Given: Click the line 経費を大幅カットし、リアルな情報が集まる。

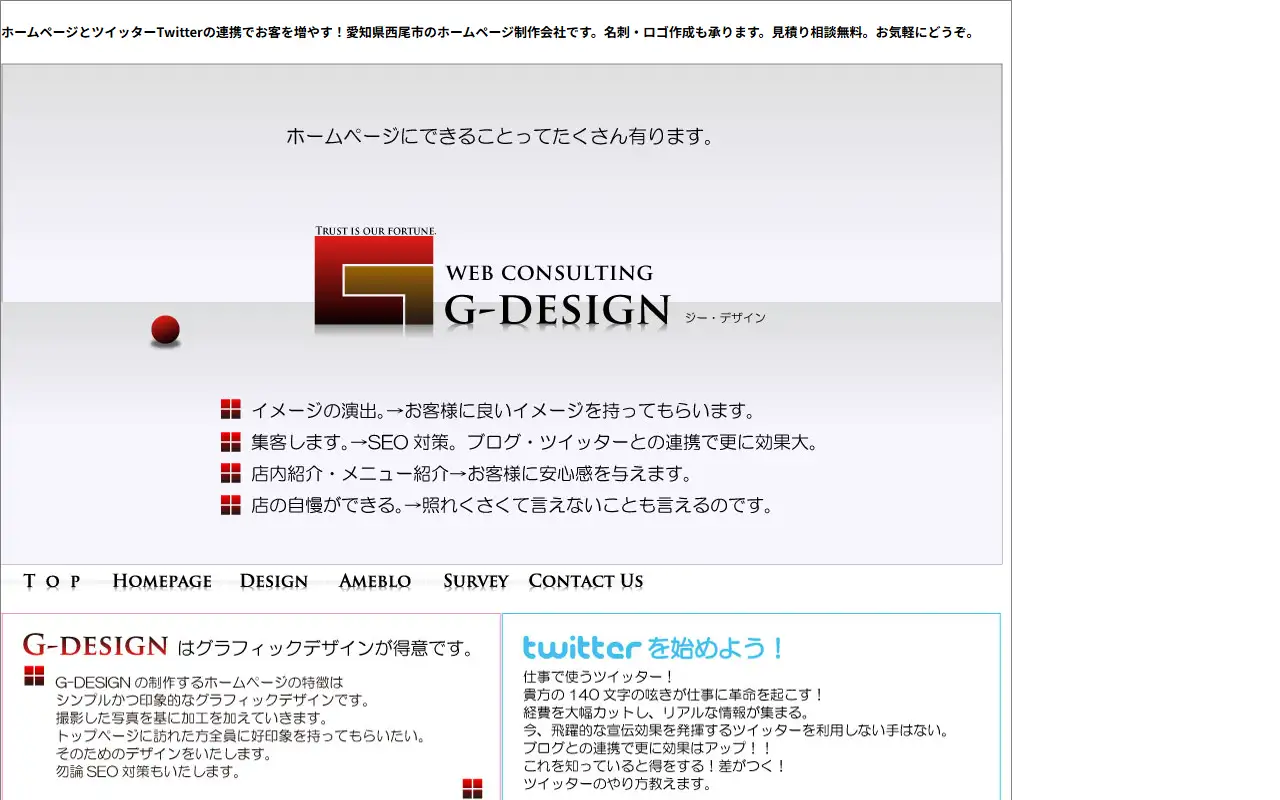Looking at the screenshot, I should [666, 713].
